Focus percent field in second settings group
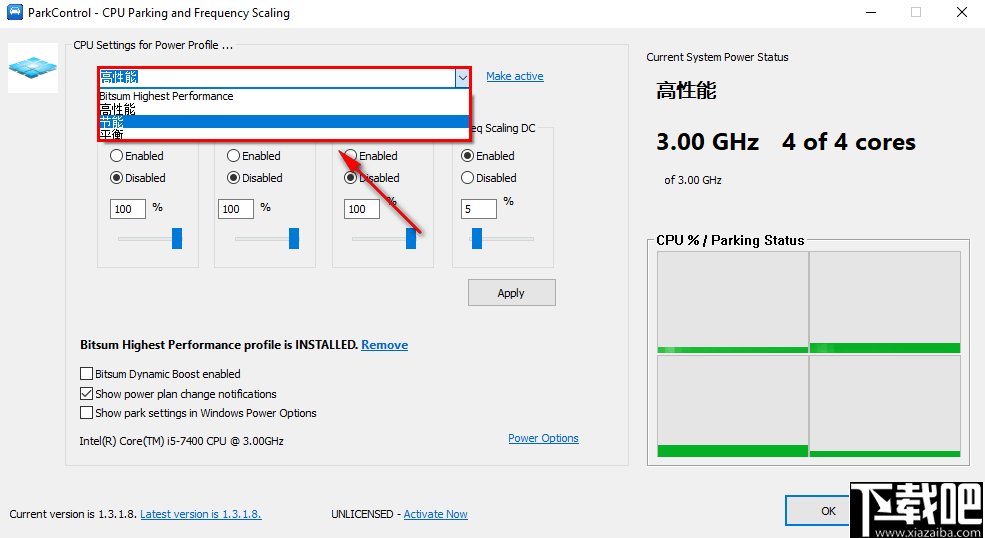 pyautogui.click(x=236, y=209)
